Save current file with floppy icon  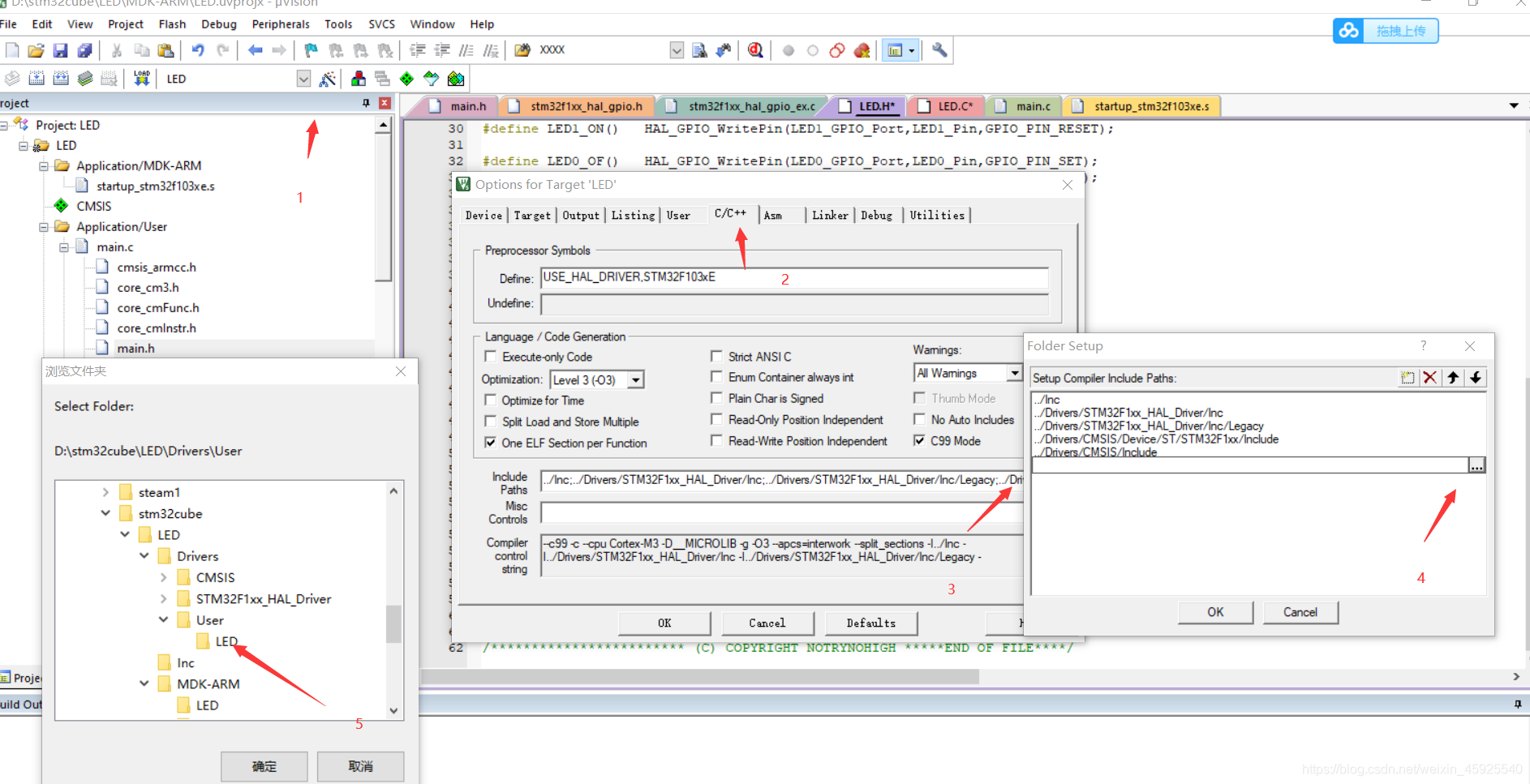60,50
